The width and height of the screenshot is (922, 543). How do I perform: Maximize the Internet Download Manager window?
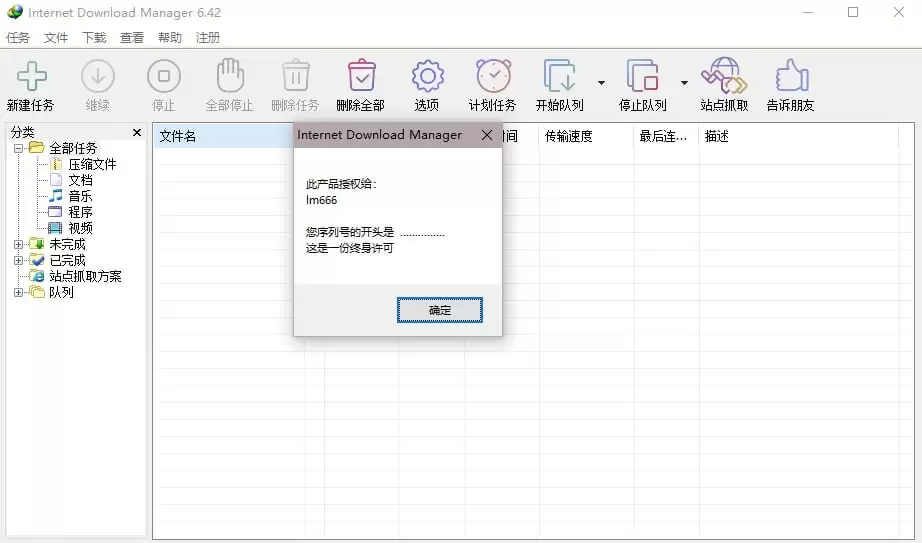pos(853,12)
